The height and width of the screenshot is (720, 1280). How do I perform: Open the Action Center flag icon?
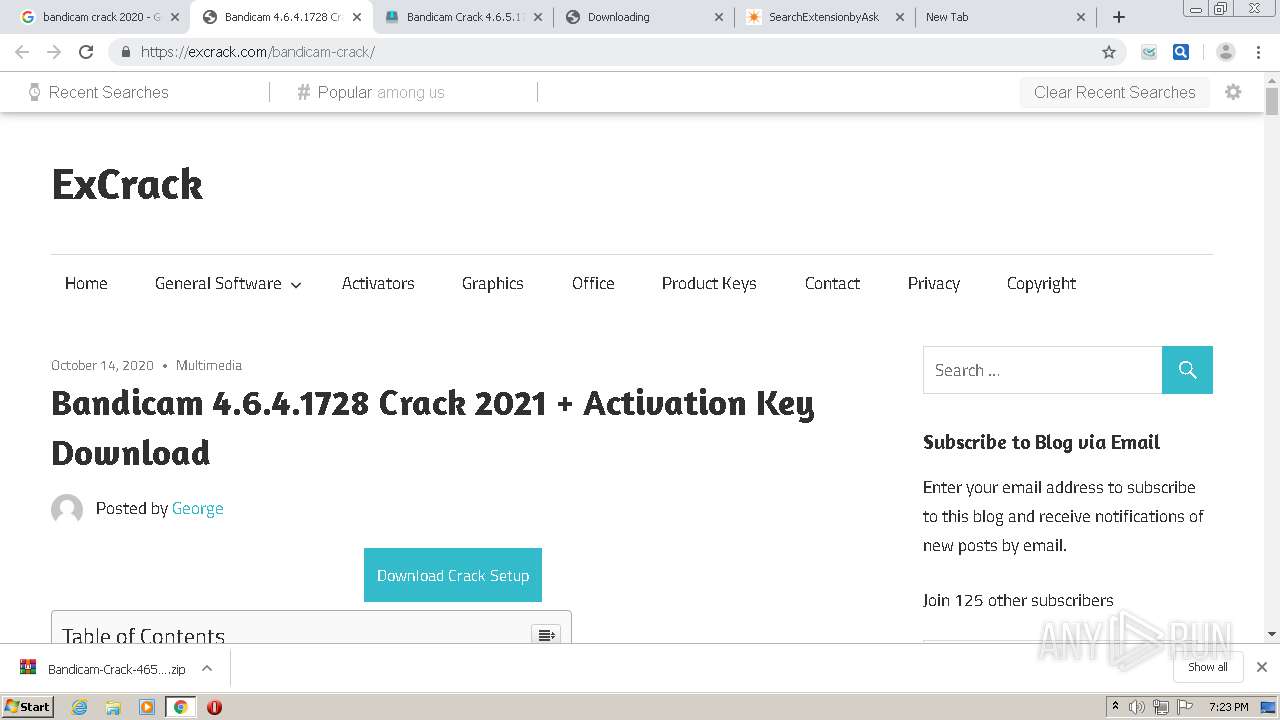(x=1183, y=707)
